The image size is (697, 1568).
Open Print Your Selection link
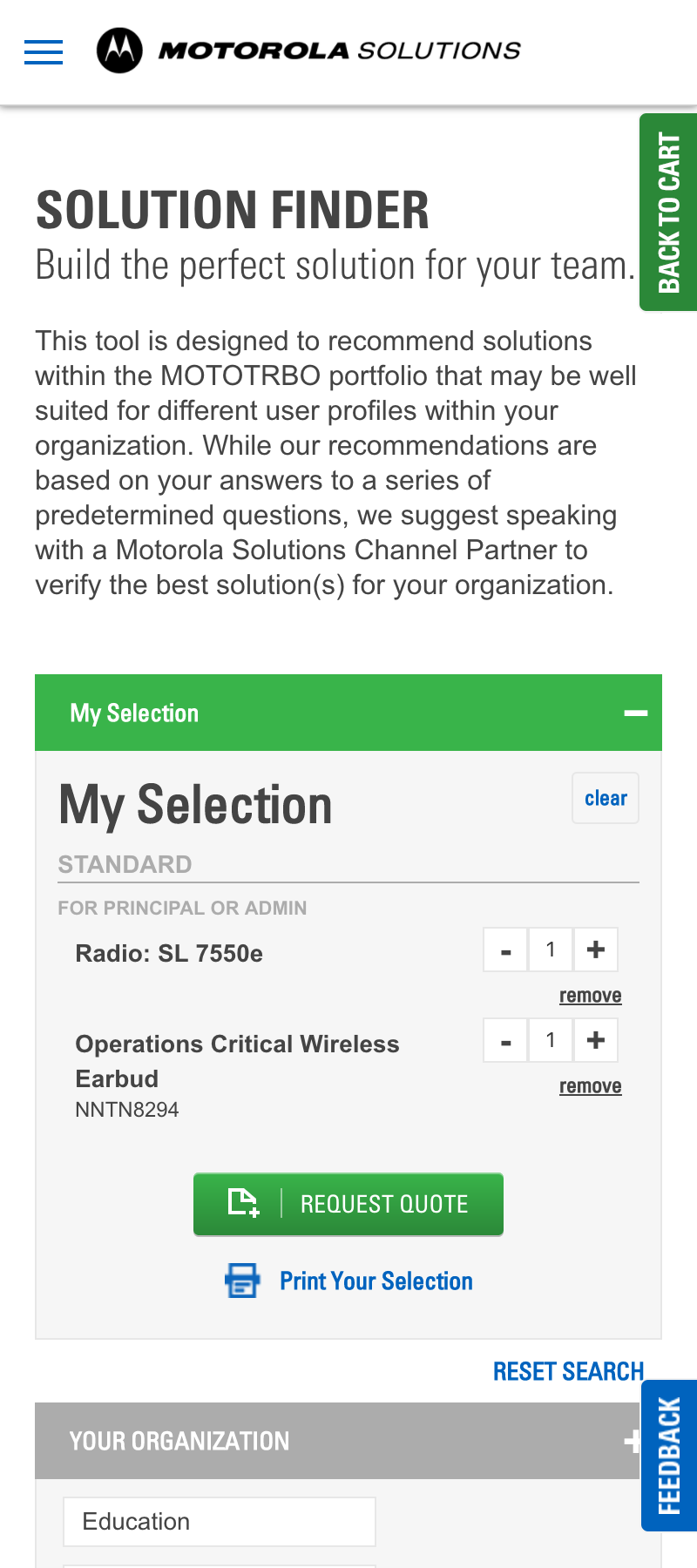[x=376, y=1281]
